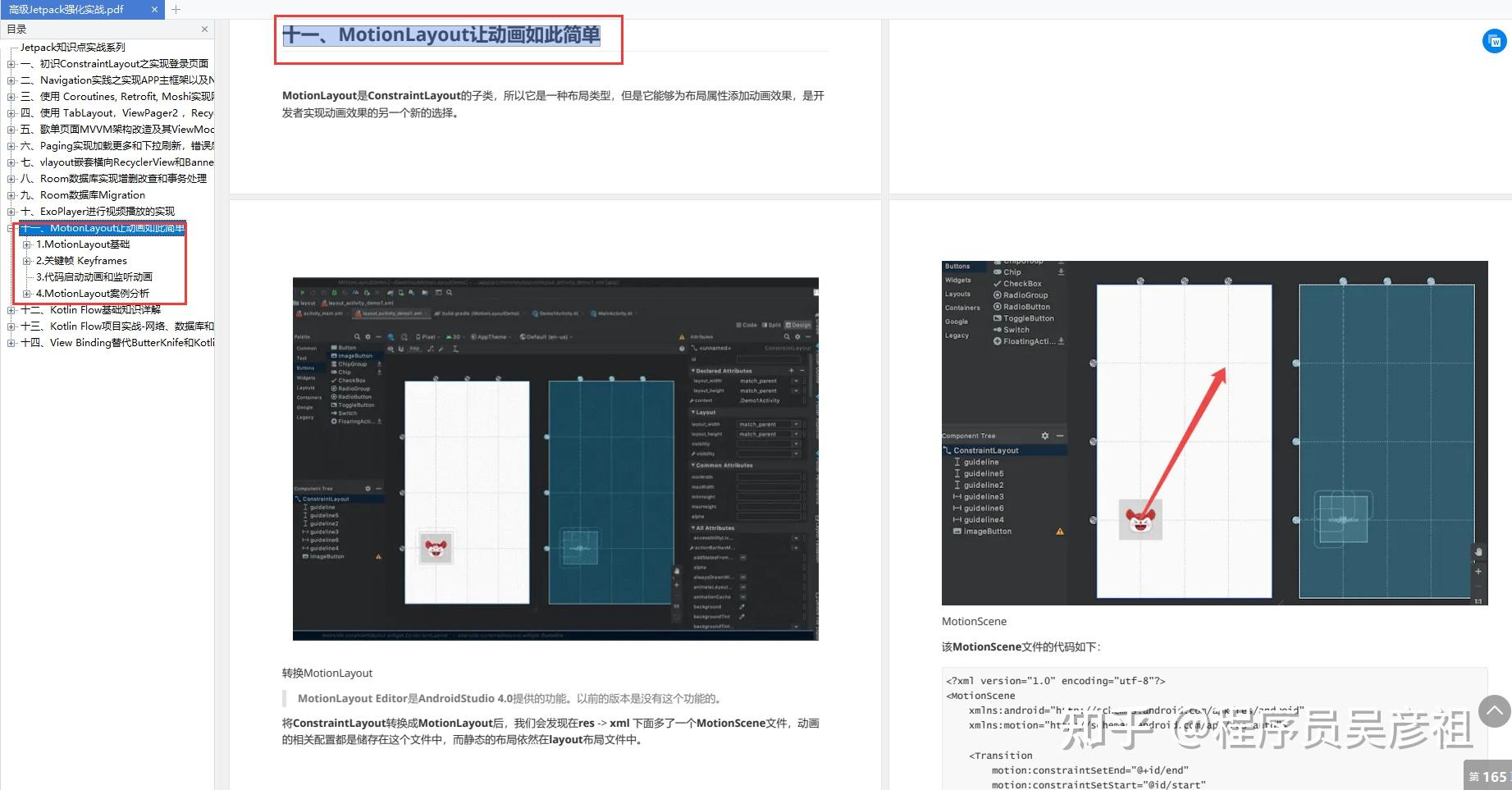Open a new browser tab with the plus icon
This screenshot has height=790, width=1512.
coord(176,10)
